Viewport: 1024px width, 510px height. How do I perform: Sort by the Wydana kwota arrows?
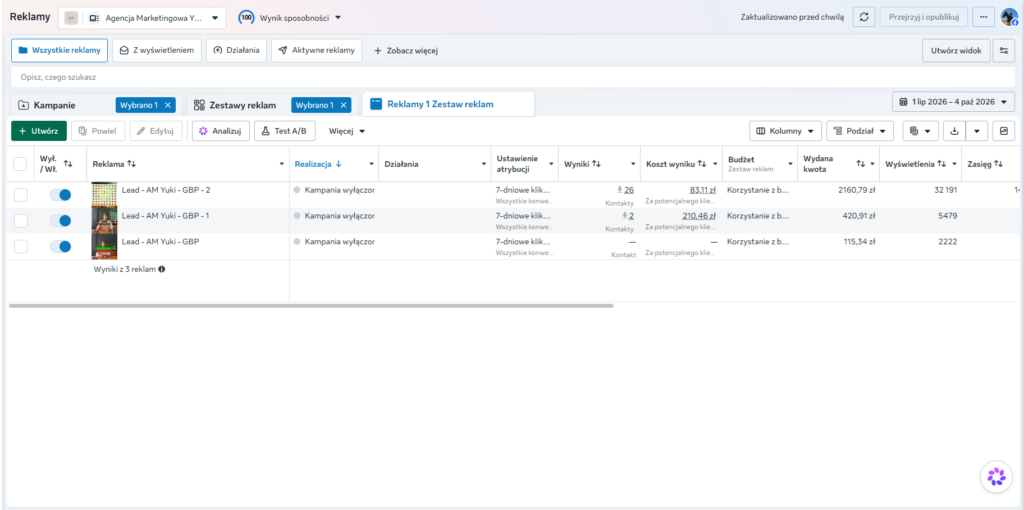point(860,164)
